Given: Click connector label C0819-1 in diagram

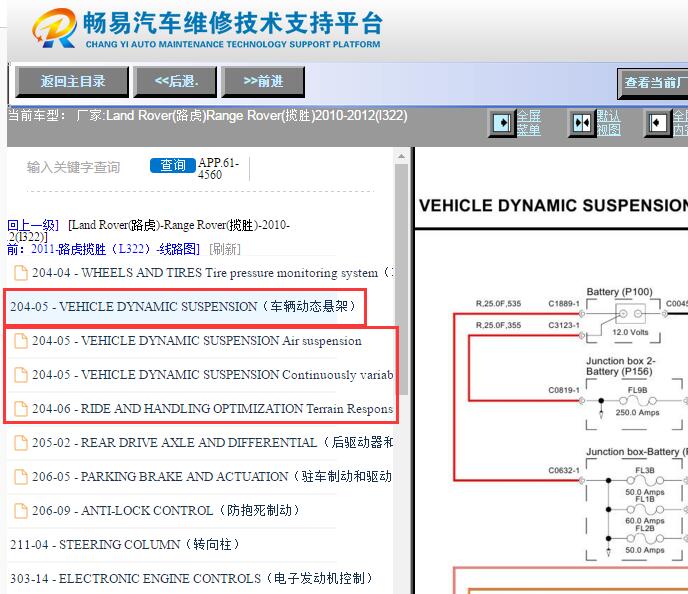Looking at the screenshot, I should pos(564,390).
